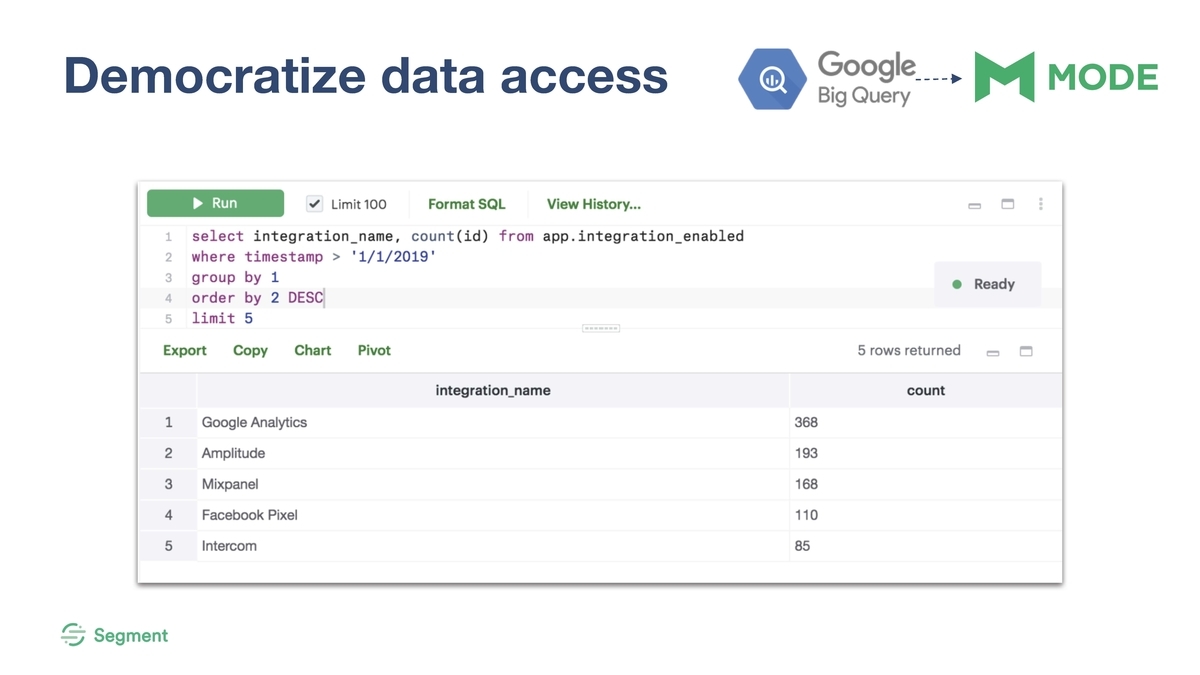Open the editor three-dot options menu
This screenshot has width=1200, height=675.
pyautogui.click(x=1040, y=204)
